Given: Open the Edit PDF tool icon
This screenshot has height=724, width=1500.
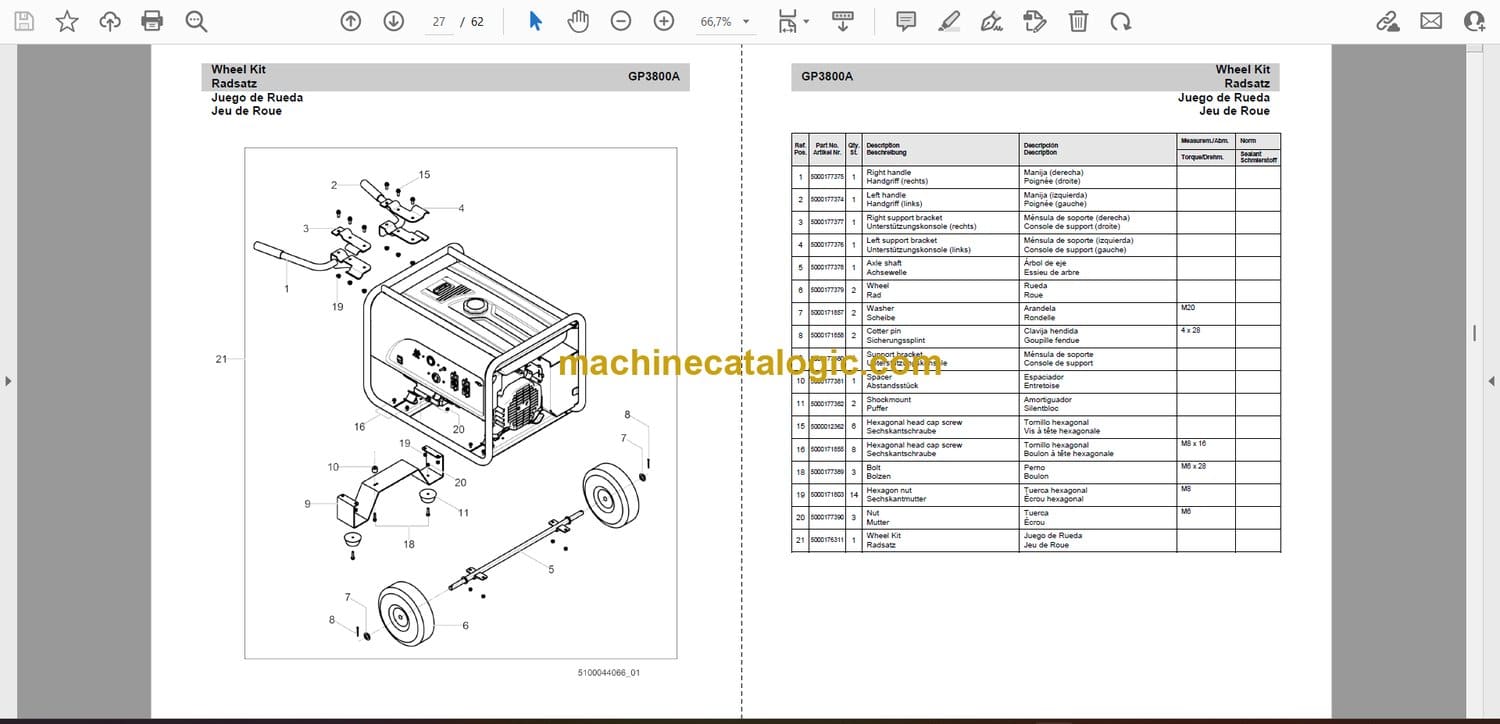Looking at the screenshot, I should 1035,21.
